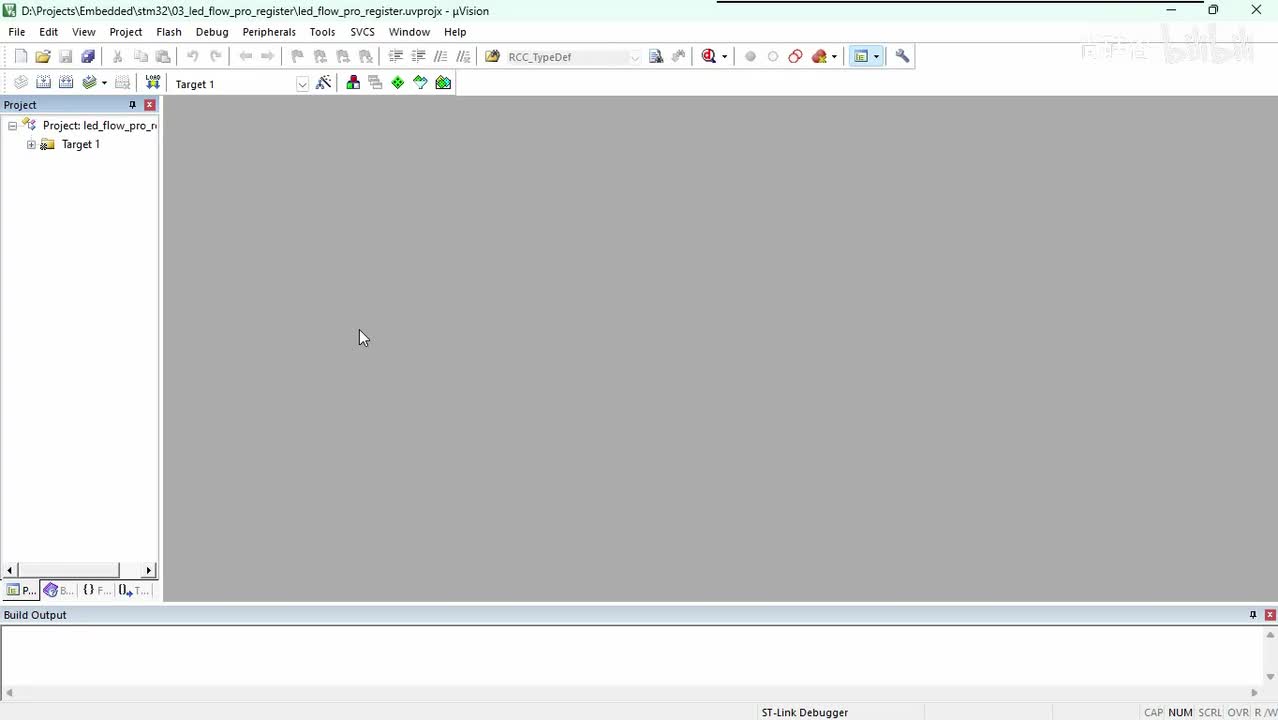The image size is (1278, 720).
Task: Open the SVCS menu
Action: pos(362,32)
